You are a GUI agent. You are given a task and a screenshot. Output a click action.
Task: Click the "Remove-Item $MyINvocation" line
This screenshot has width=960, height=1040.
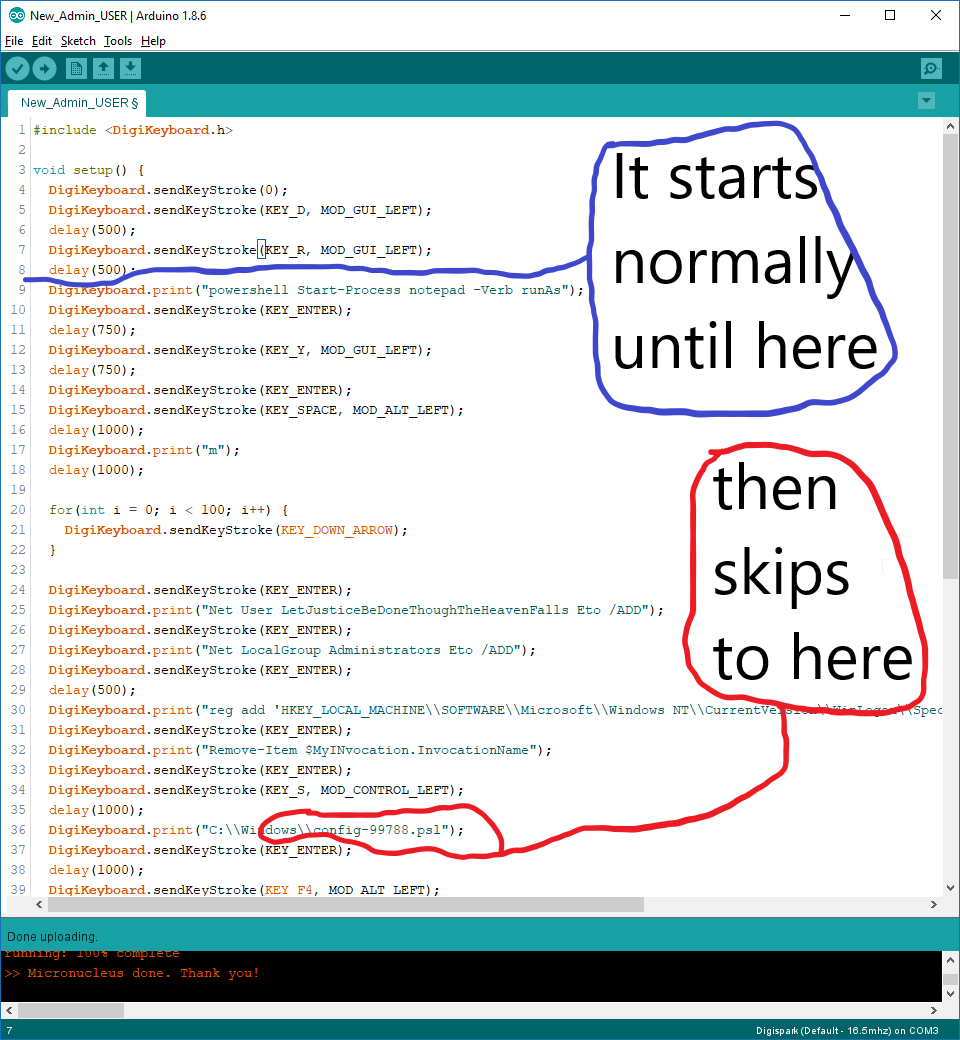click(300, 749)
